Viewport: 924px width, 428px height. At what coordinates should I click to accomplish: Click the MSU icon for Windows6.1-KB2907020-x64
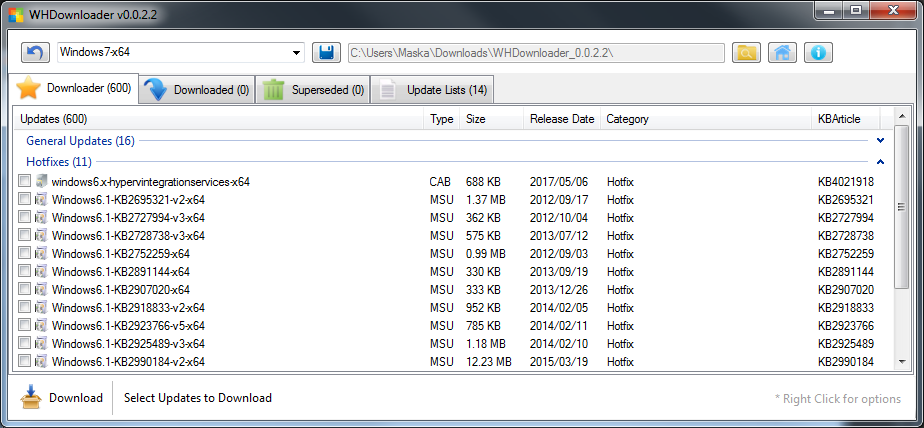pos(41,289)
